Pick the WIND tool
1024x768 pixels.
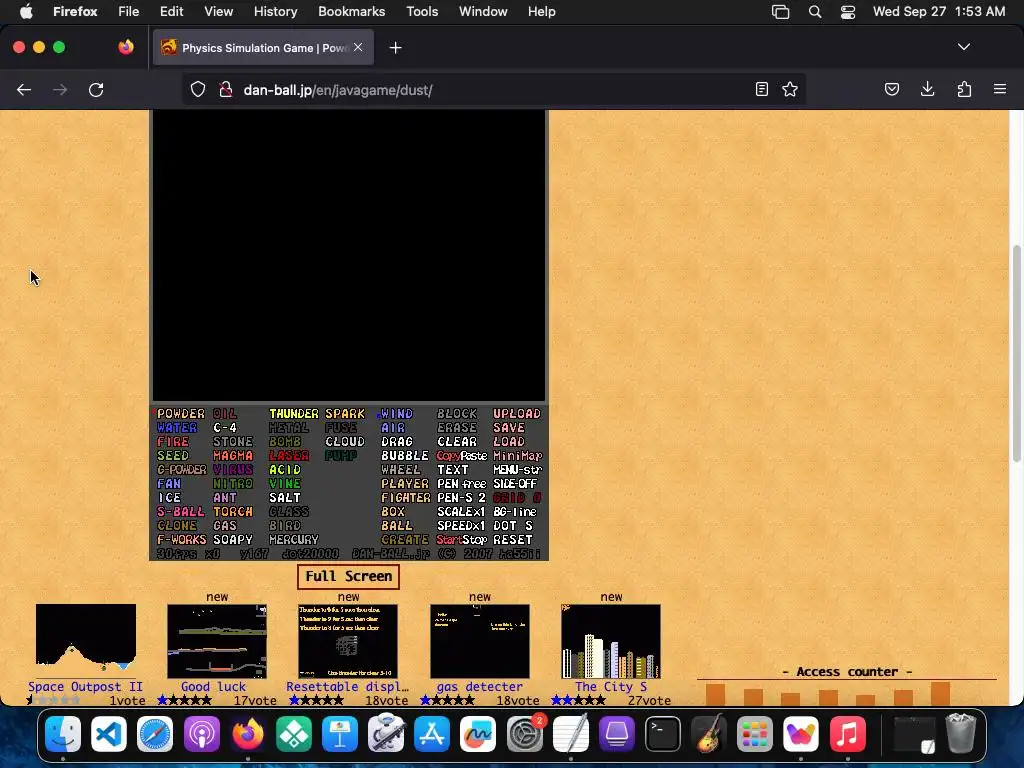point(396,413)
